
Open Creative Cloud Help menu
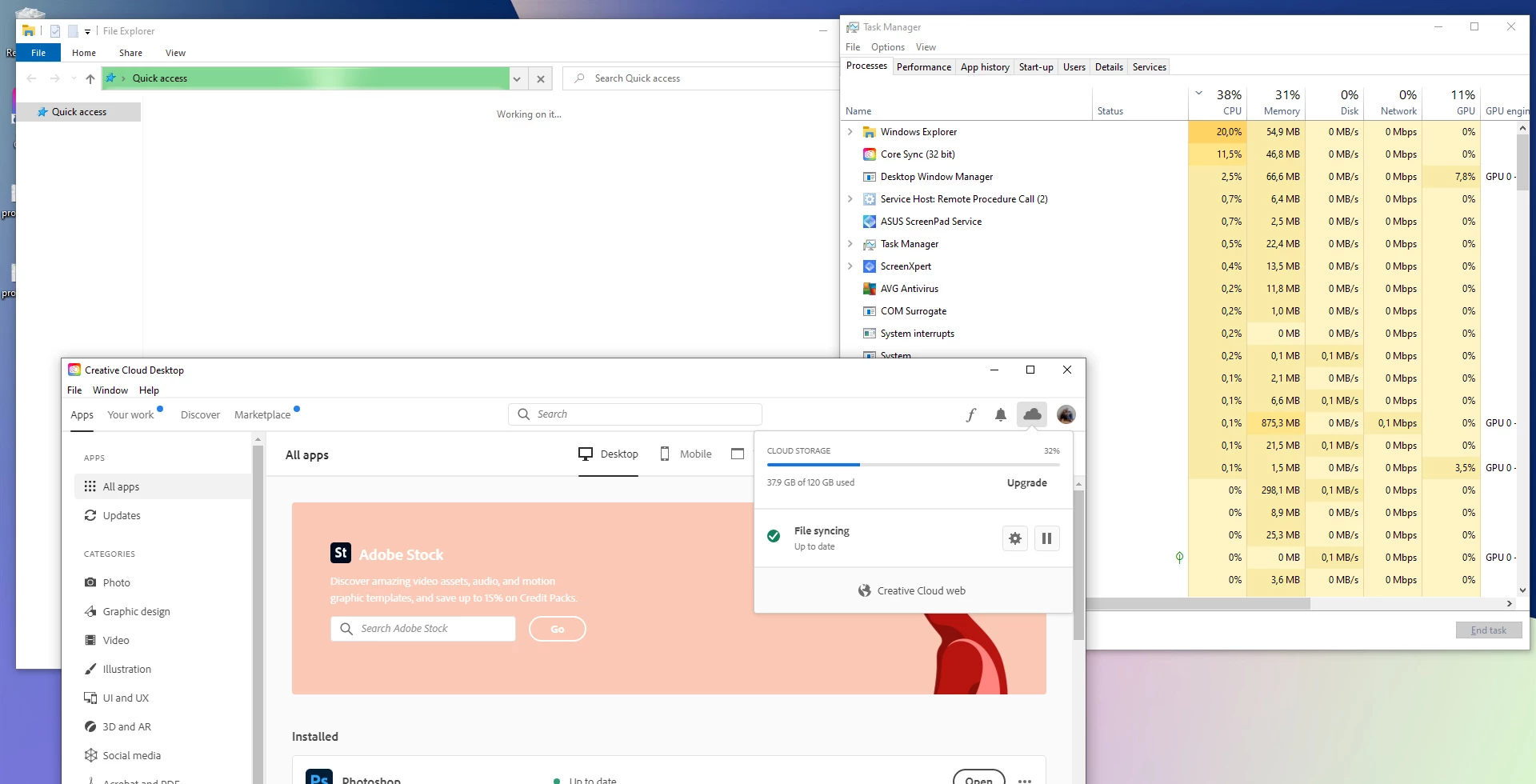click(x=149, y=390)
